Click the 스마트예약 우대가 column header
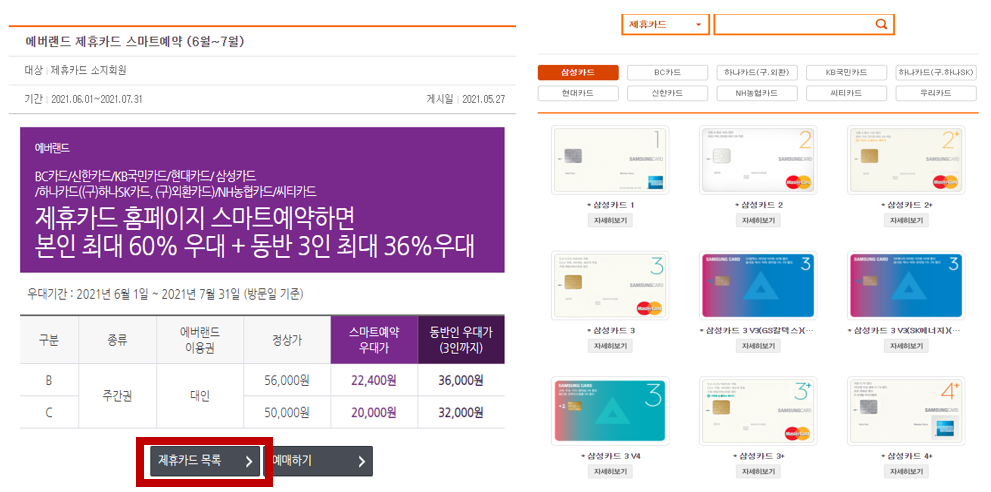991x492 pixels. point(374,339)
